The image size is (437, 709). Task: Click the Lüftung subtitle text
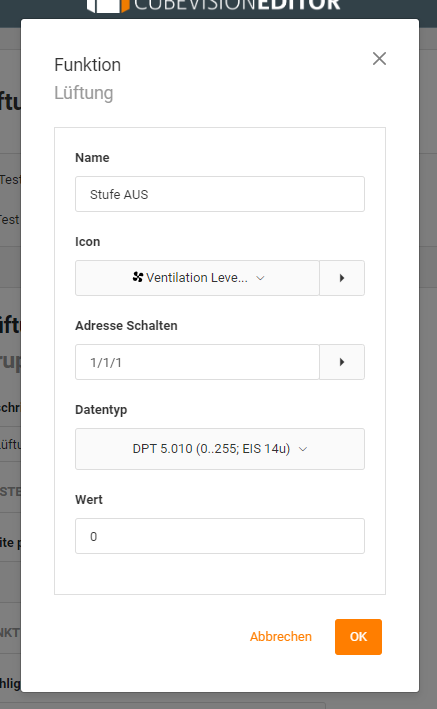tap(84, 93)
